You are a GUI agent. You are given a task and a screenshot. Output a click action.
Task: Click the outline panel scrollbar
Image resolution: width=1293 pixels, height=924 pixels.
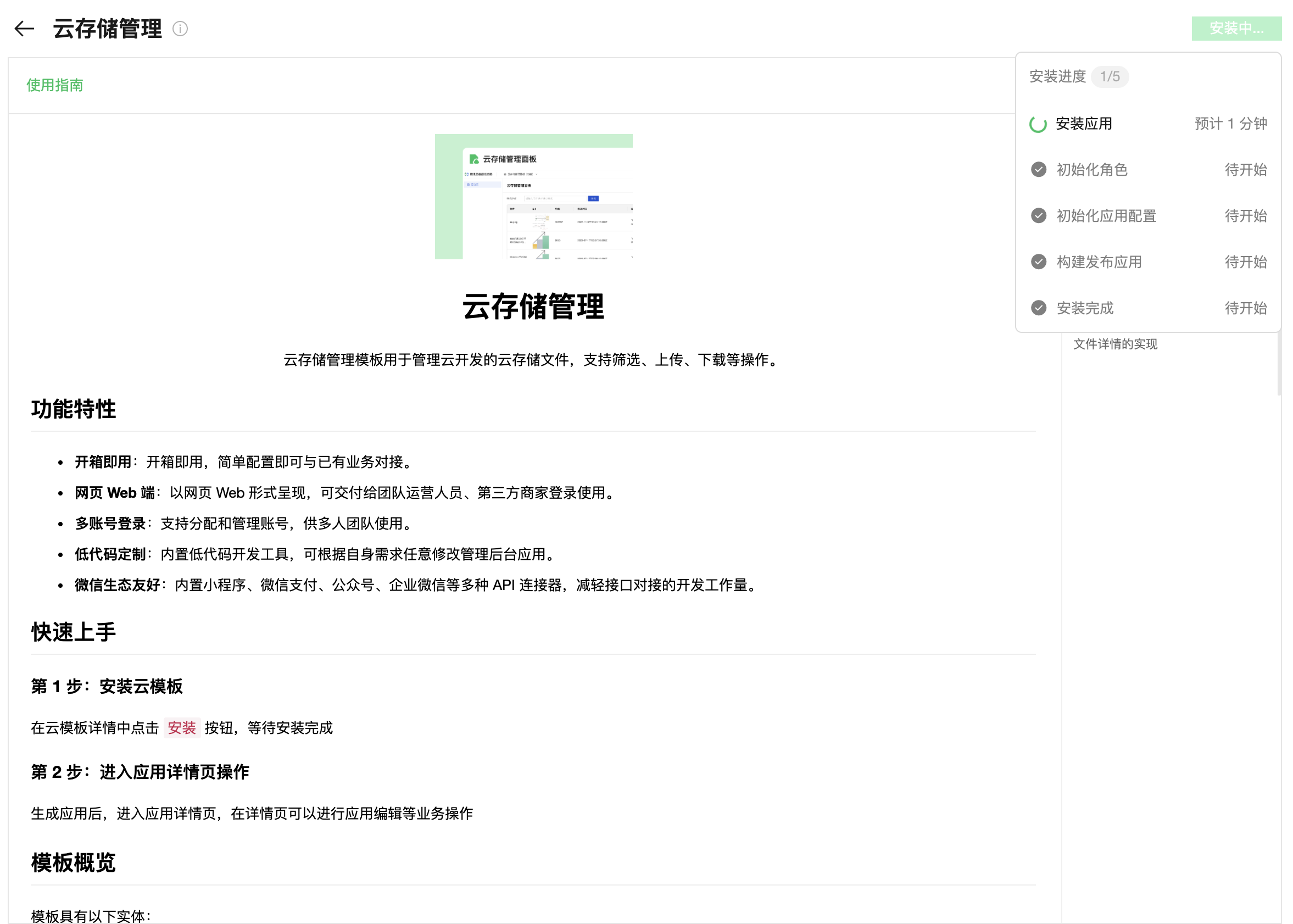click(x=1279, y=364)
